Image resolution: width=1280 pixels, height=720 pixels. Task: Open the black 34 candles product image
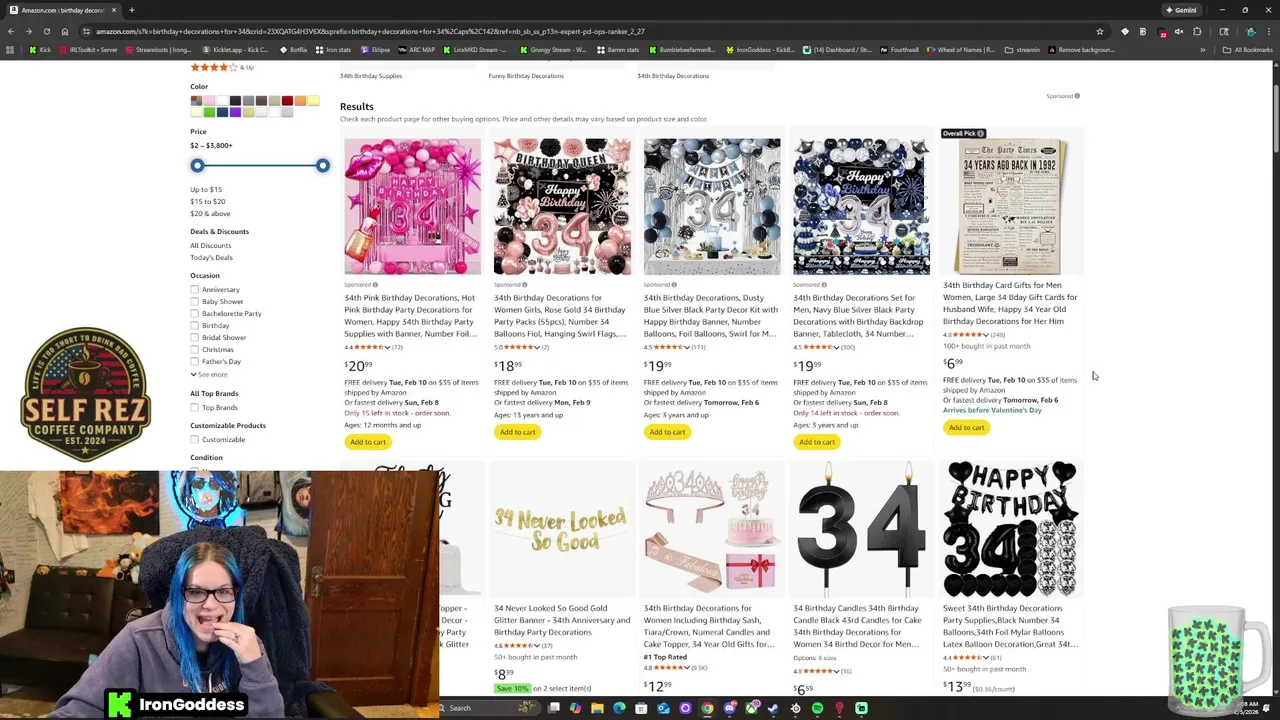[x=861, y=529]
